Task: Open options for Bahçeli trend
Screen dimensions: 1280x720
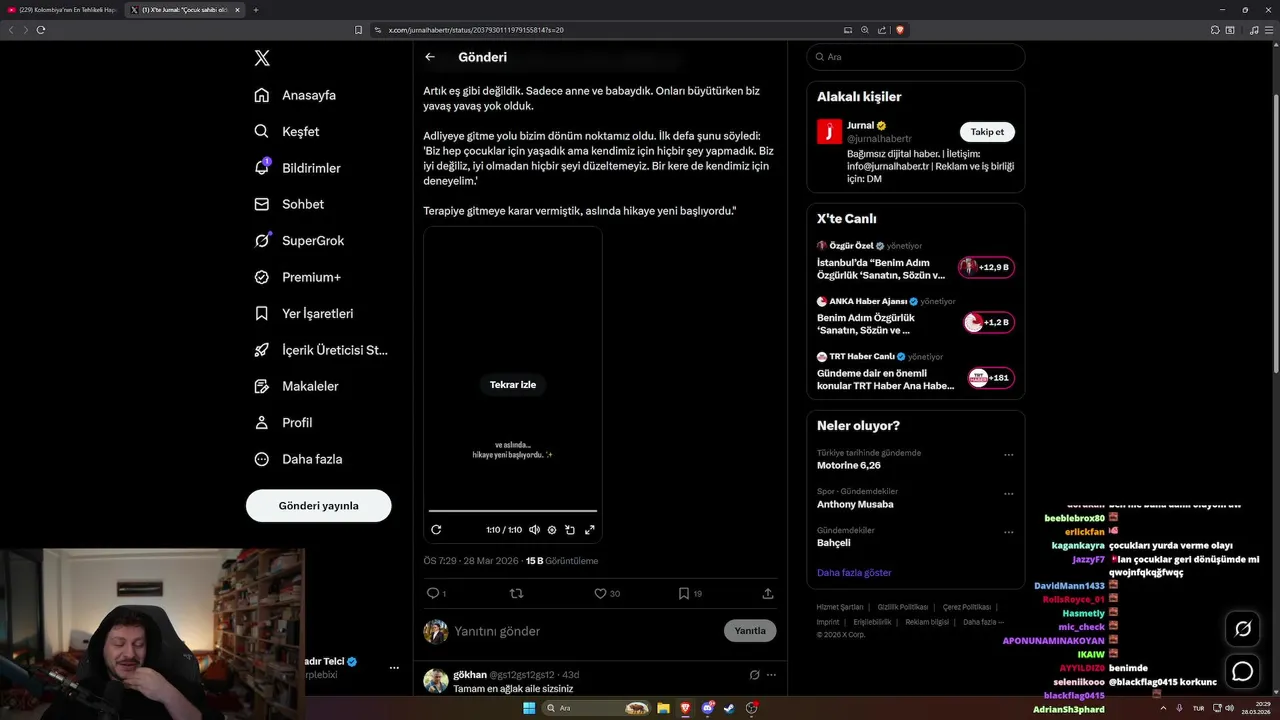Action: pyautogui.click(x=1008, y=533)
